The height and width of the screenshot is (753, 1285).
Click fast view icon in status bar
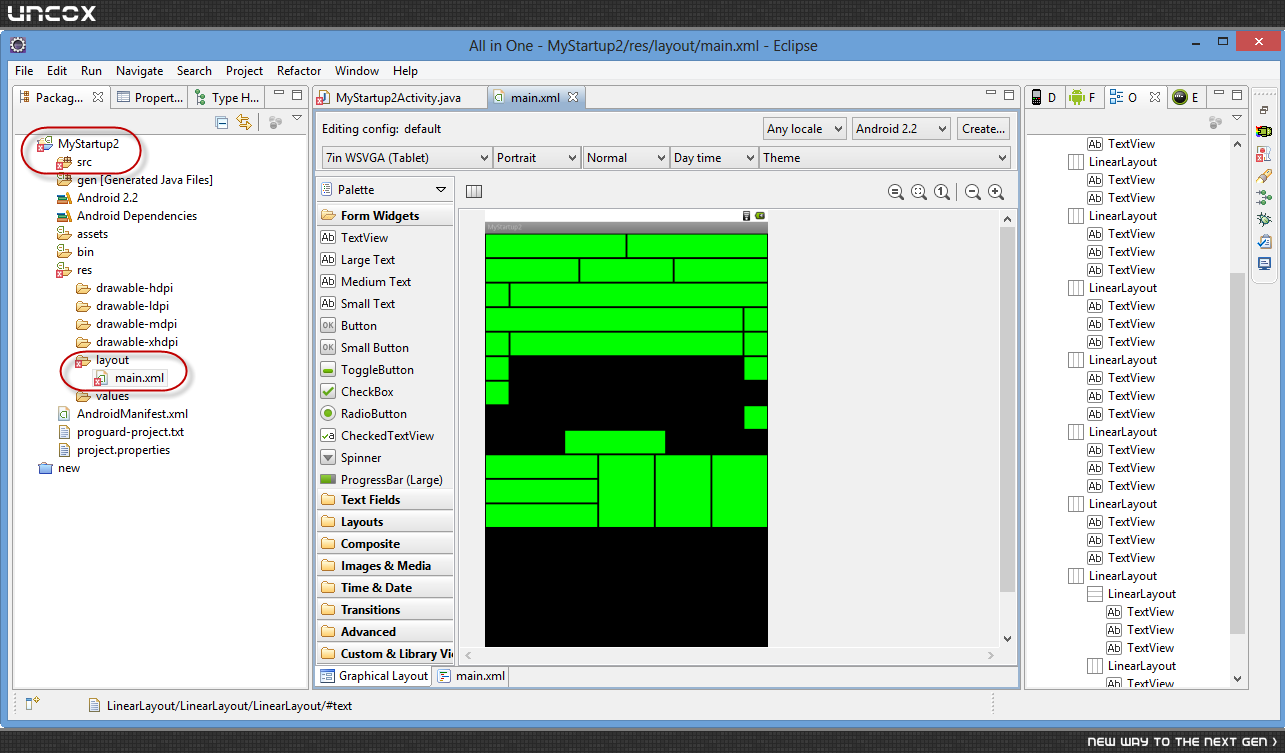pyautogui.click(x=33, y=704)
